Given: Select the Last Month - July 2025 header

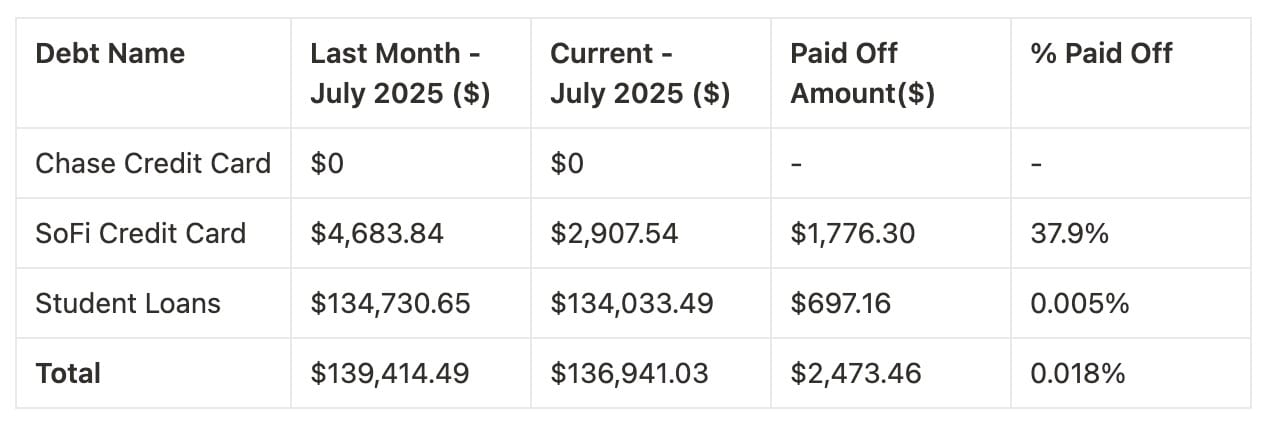Looking at the screenshot, I should tap(400, 73).
